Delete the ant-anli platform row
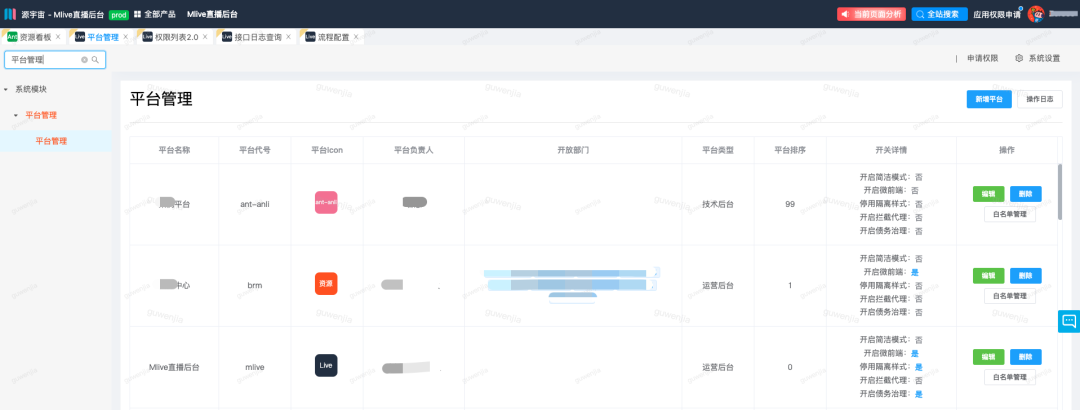 click(1026, 194)
